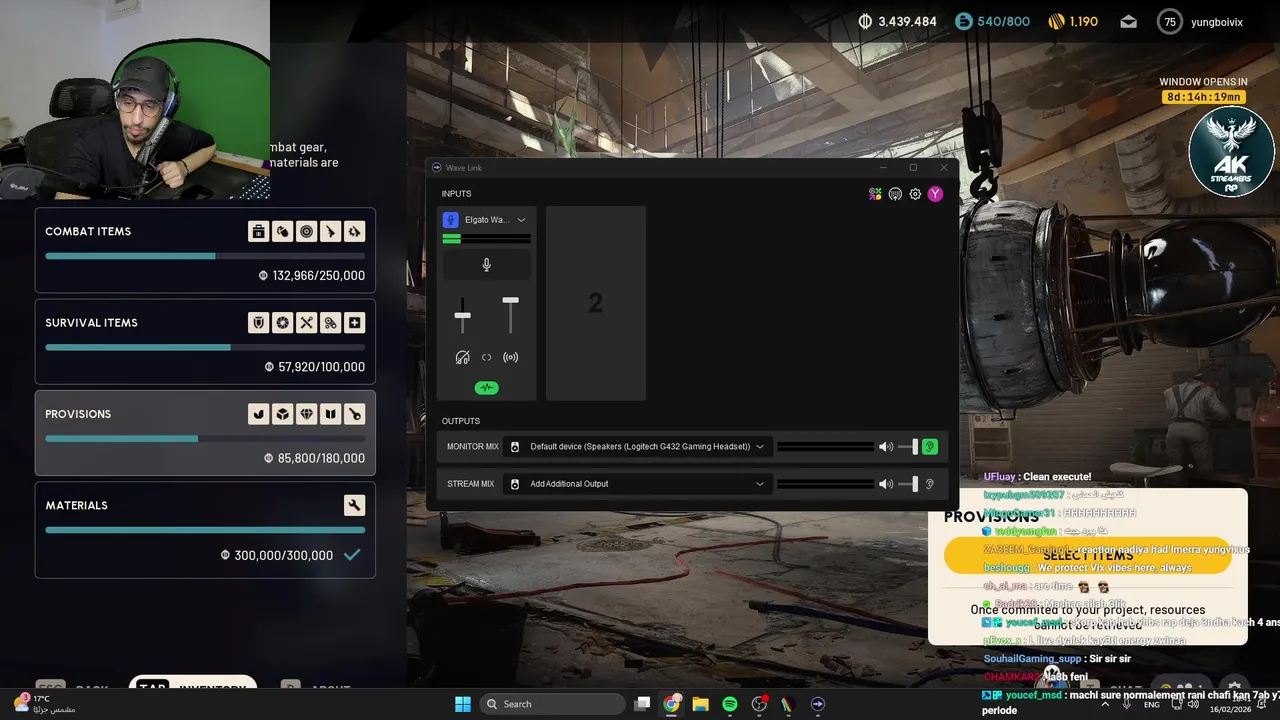Image resolution: width=1280 pixels, height=720 pixels.
Task: Adjust the Elgato channel stream mix fader
Action: point(511,300)
